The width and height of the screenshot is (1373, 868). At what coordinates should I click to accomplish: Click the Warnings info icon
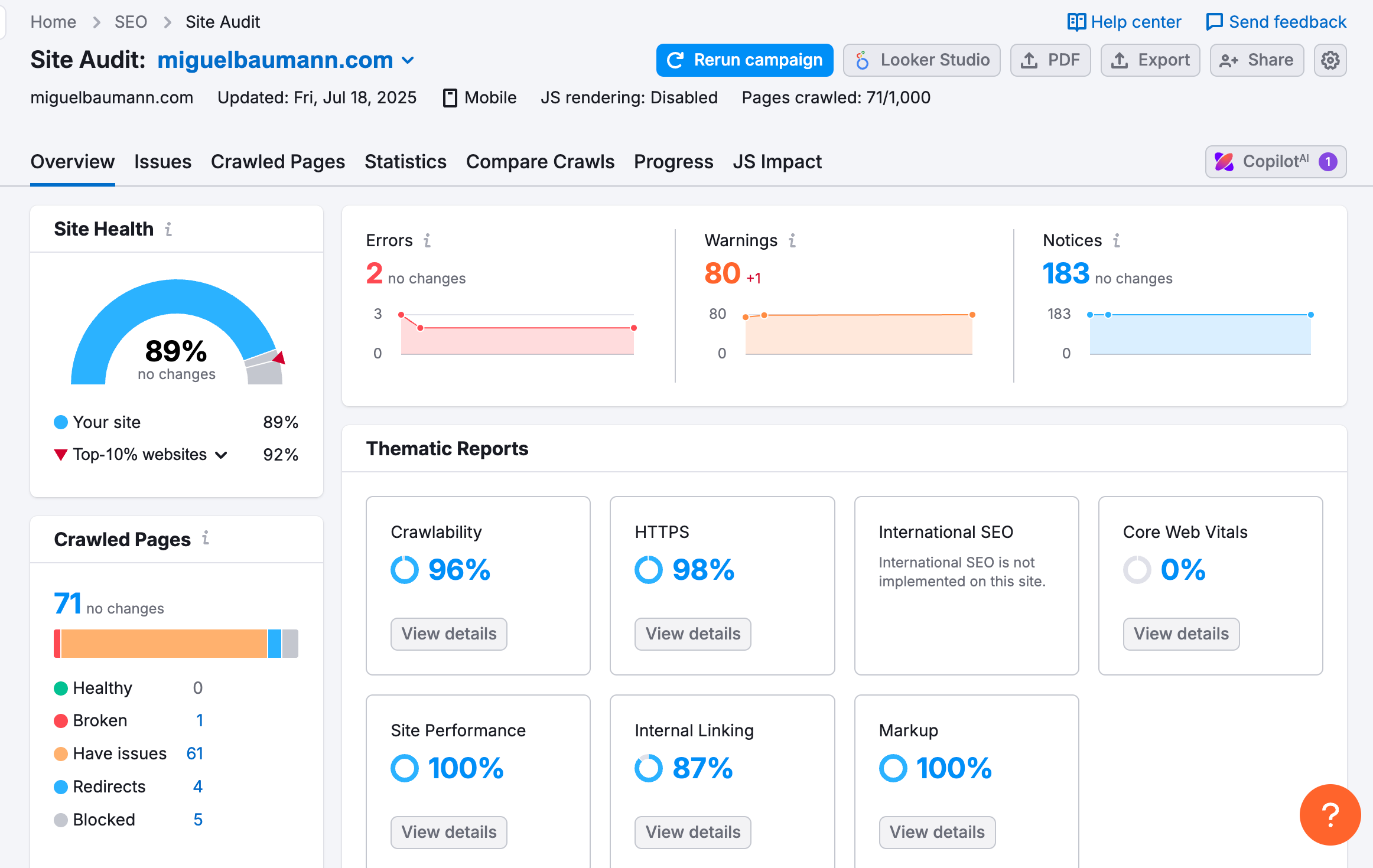pyautogui.click(x=792, y=240)
